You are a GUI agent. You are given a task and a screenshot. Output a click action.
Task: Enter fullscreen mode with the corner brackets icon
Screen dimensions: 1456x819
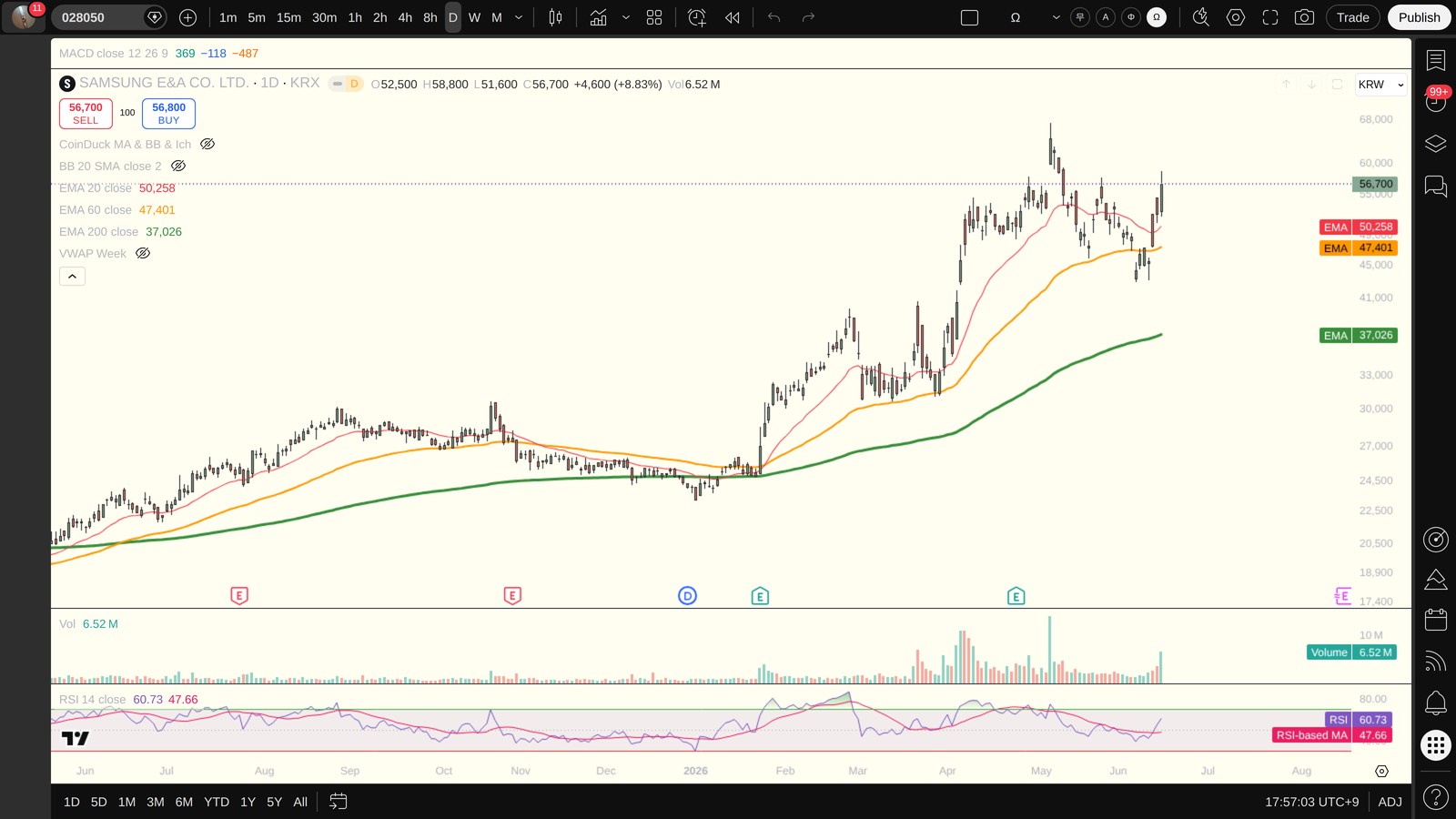point(1270,17)
